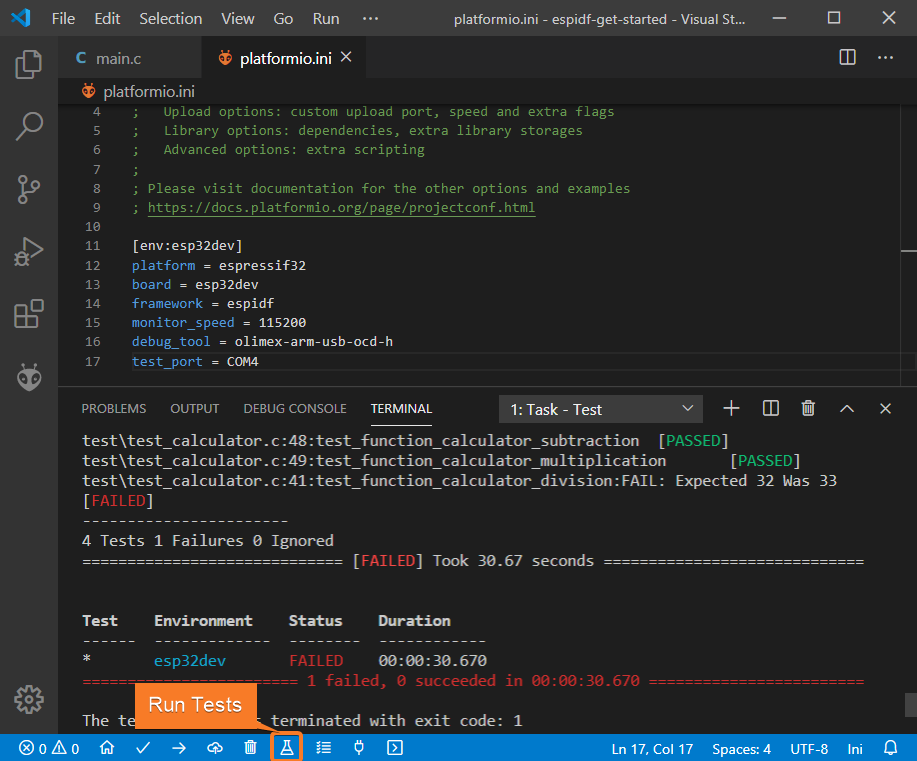Kill the terminal with trash icon
917x761 pixels.
point(808,408)
